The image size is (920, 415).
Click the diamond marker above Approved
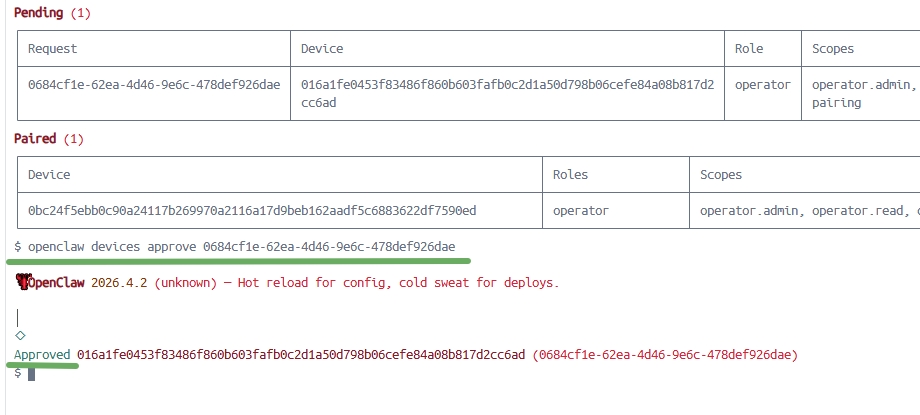[x=20, y=336]
